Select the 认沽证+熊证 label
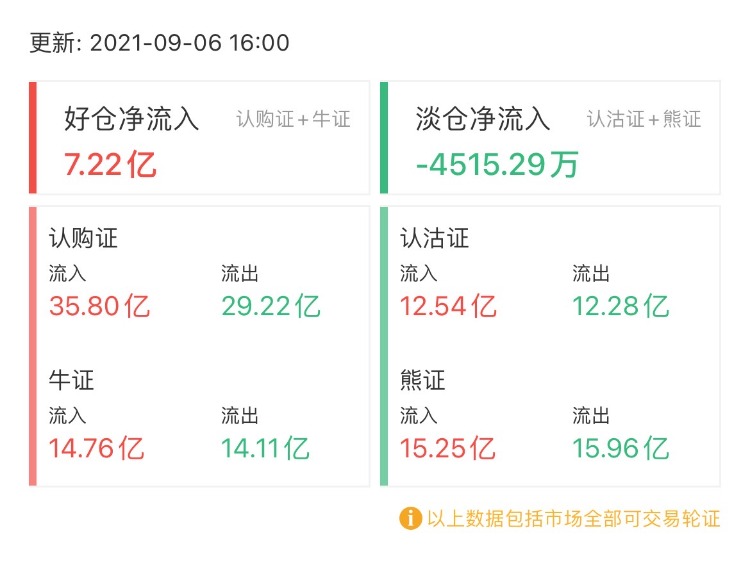The image size is (750, 574). point(644,120)
